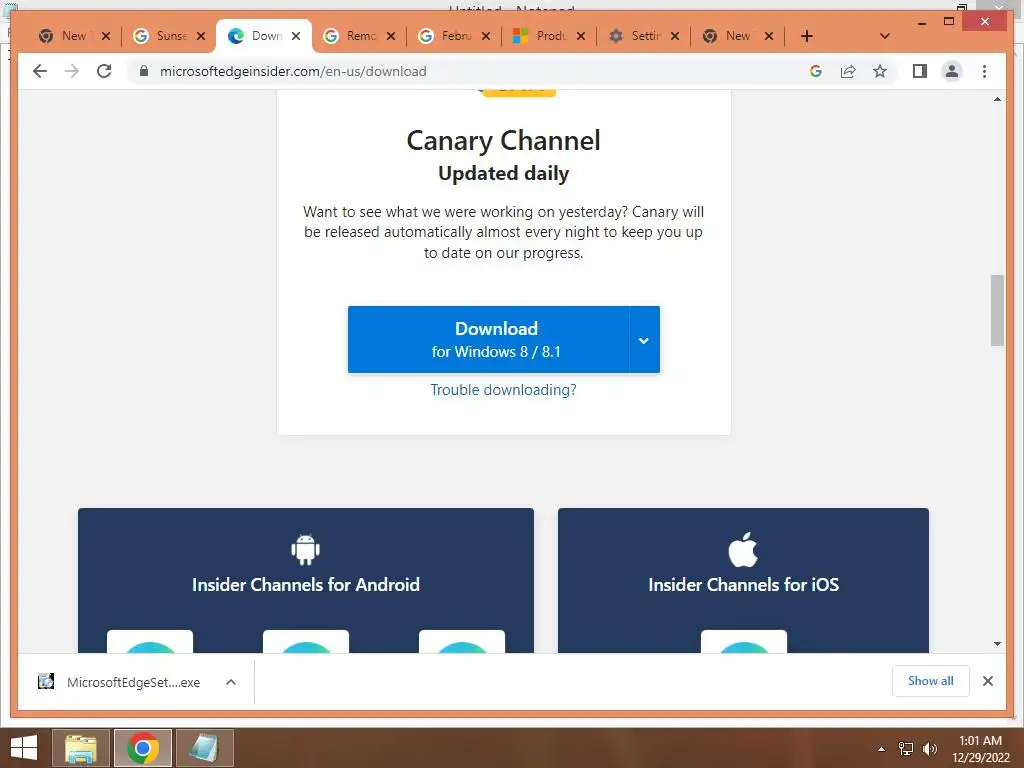Viewport: 1024px width, 768px height.
Task: Open a new tab with plus button
Action: tap(807, 36)
